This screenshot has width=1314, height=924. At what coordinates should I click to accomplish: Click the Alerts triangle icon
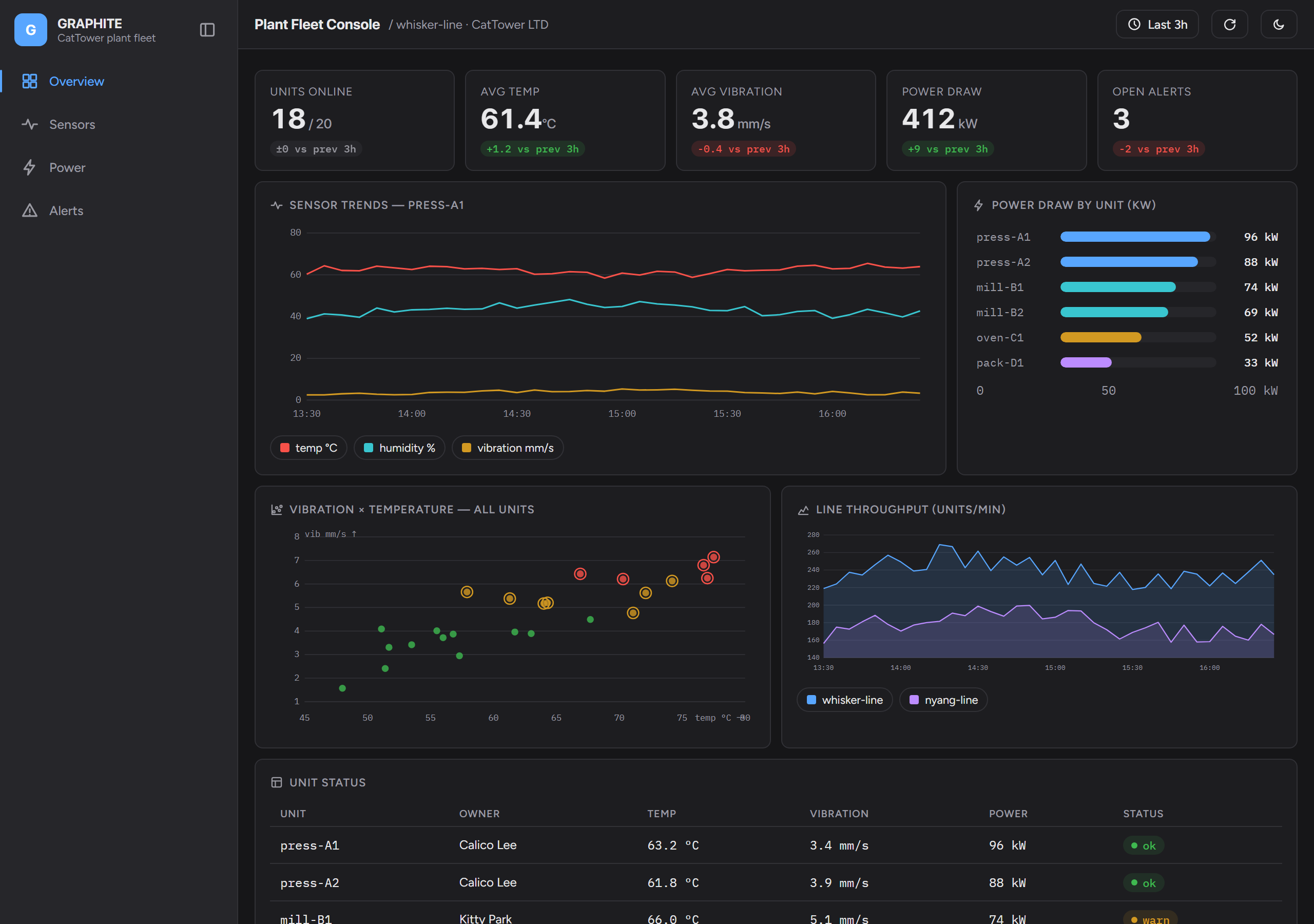pyautogui.click(x=30, y=210)
